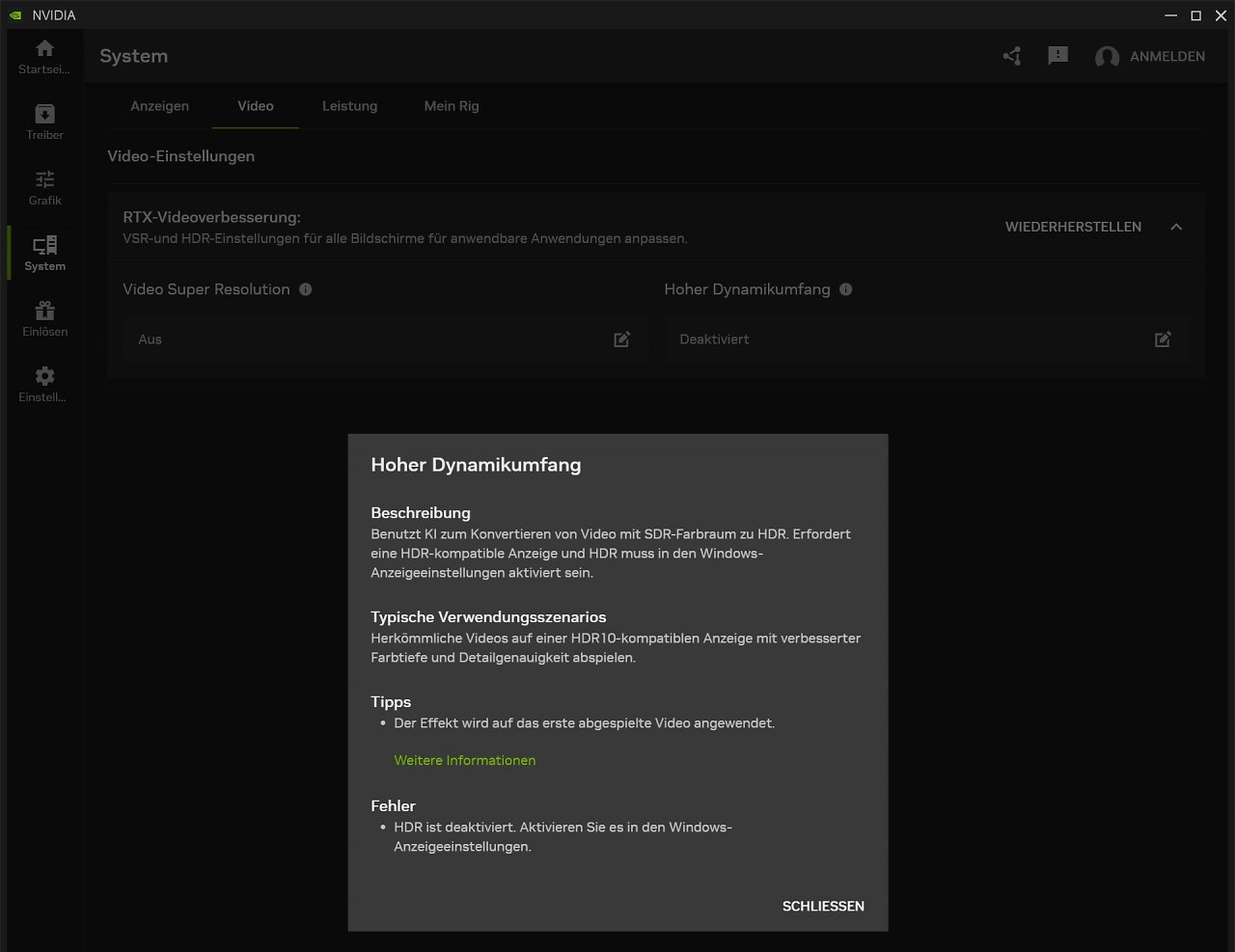This screenshot has width=1235, height=952.
Task: Open the Grafik sliders section
Action: 44,188
